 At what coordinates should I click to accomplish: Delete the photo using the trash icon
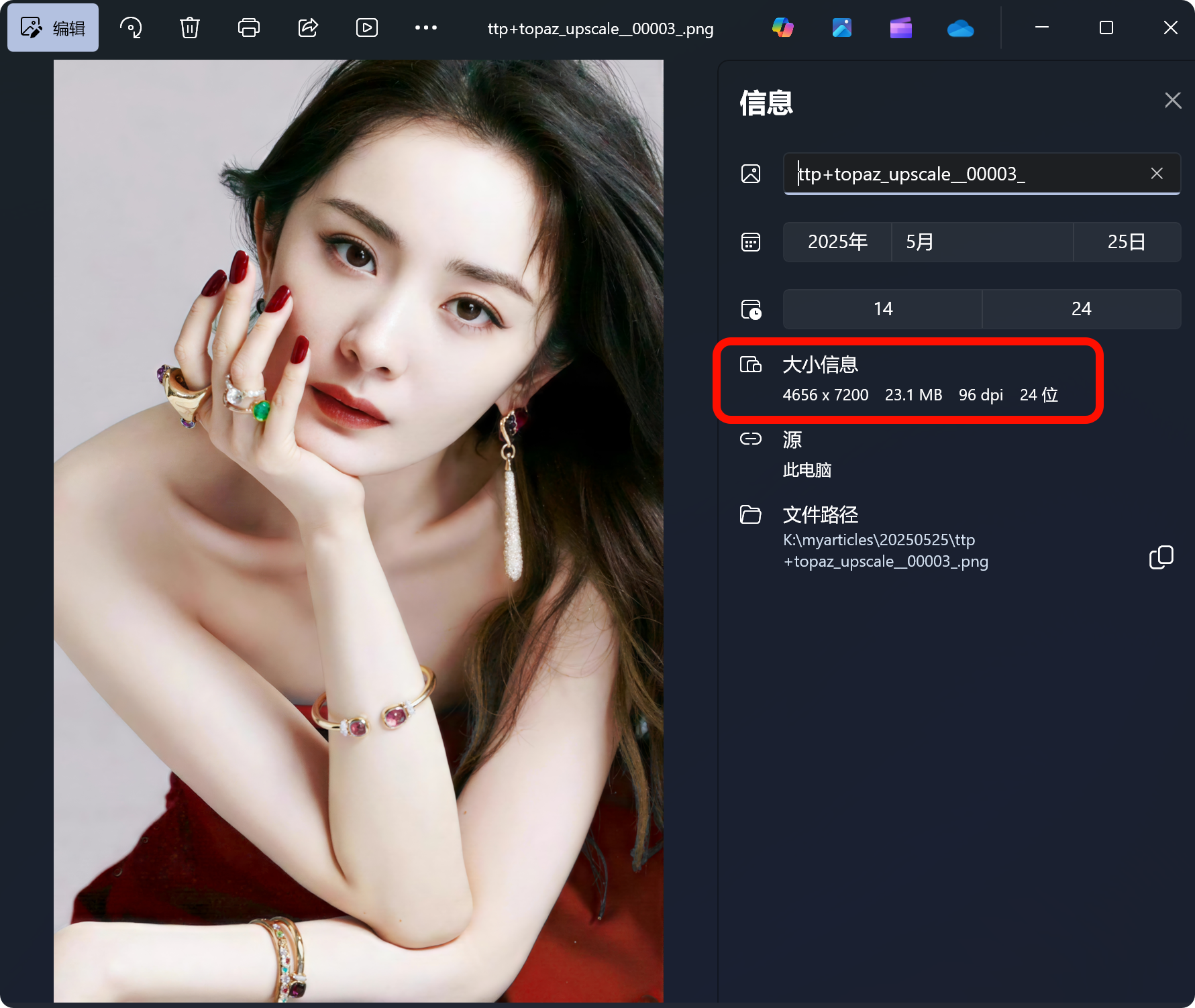click(x=190, y=27)
